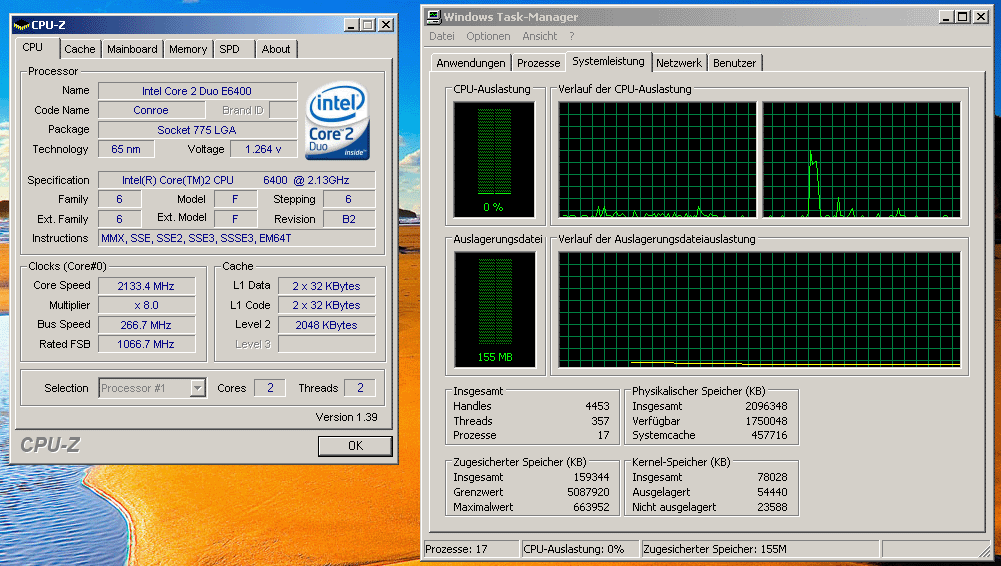Image resolution: width=1001 pixels, height=566 pixels.
Task: Open the About tab in CPU-Z
Action: [276, 49]
